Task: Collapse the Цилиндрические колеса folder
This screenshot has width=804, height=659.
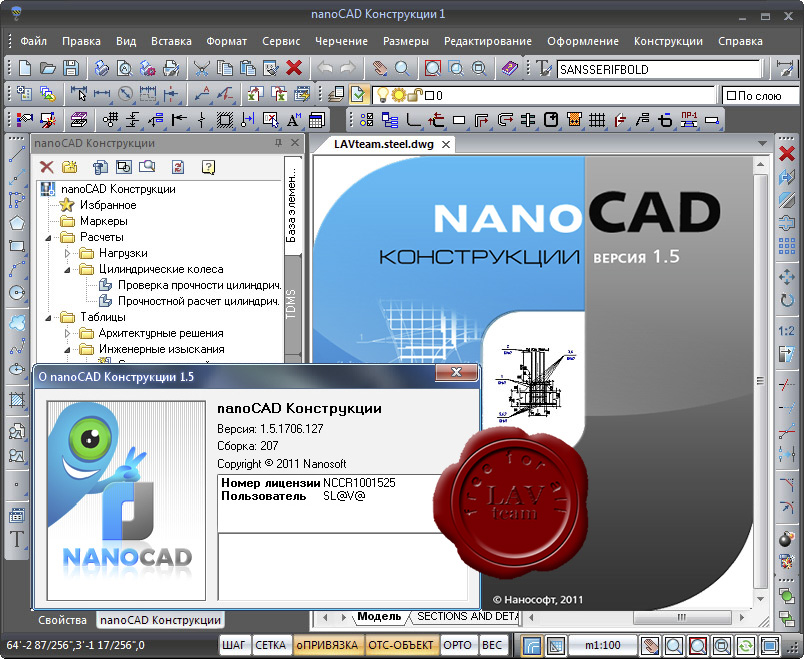Action: (x=67, y=269)
